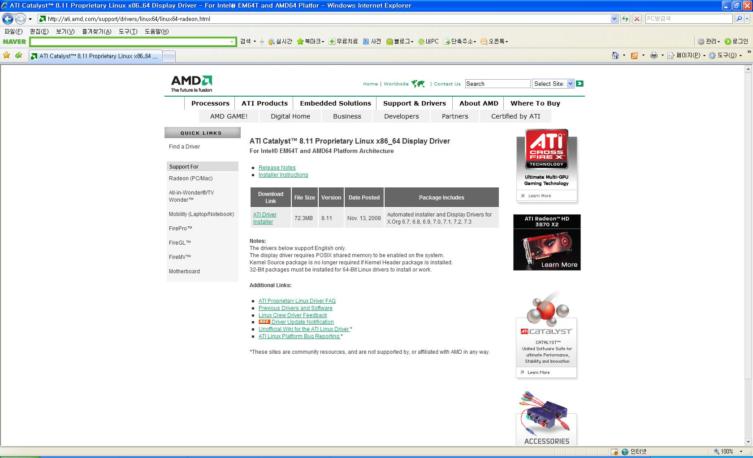Click the 사전 dictionary toolbar button

tap(372, 42)
